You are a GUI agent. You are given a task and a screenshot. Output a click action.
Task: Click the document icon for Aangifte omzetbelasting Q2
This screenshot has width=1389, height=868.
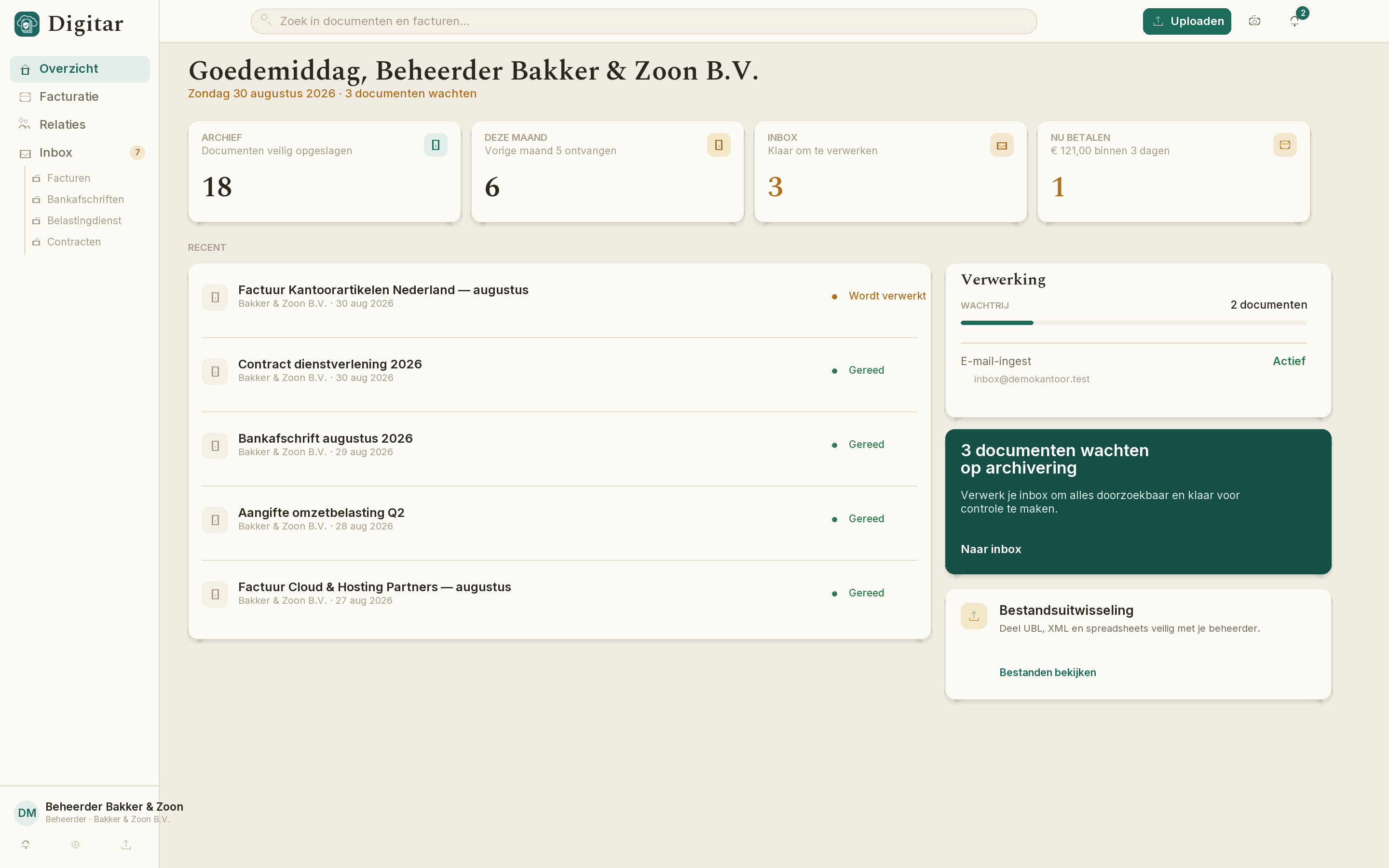[x=215, y=519]
